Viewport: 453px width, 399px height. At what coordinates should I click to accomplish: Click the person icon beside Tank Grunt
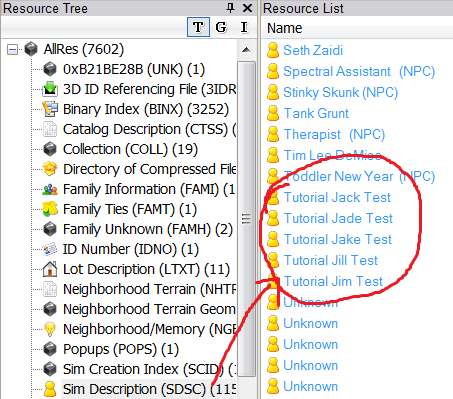pos(273,113)
